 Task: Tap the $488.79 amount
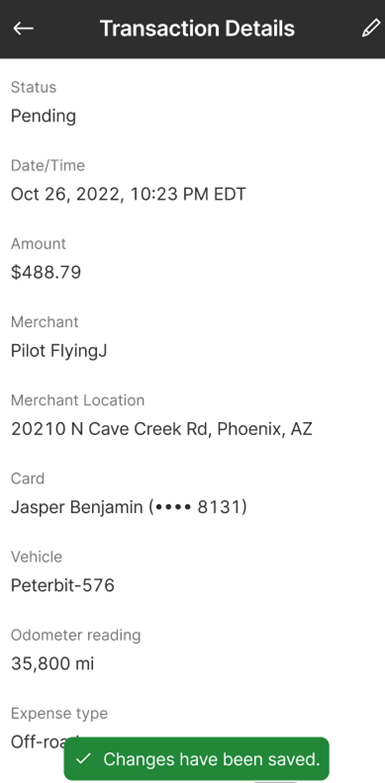click(x=46, y=272)
